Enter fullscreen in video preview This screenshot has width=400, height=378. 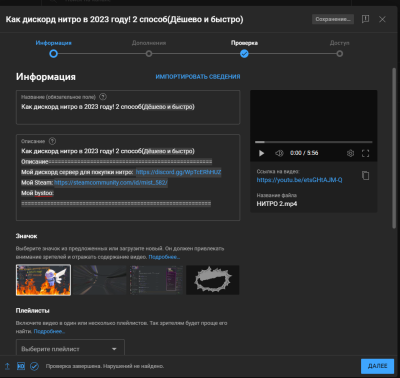click(x=366, y=153)
